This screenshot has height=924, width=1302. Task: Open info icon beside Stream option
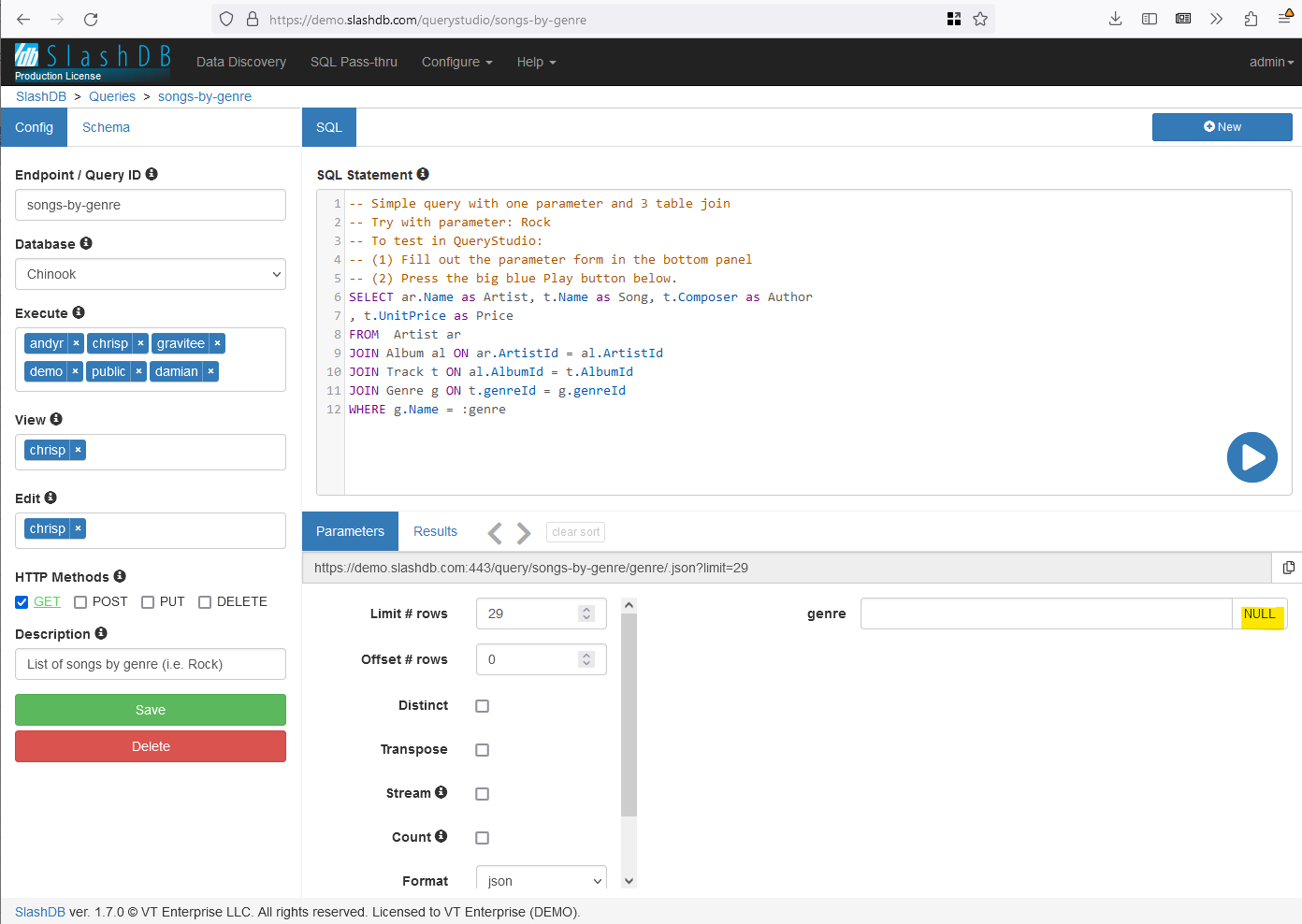click(441, 792)
